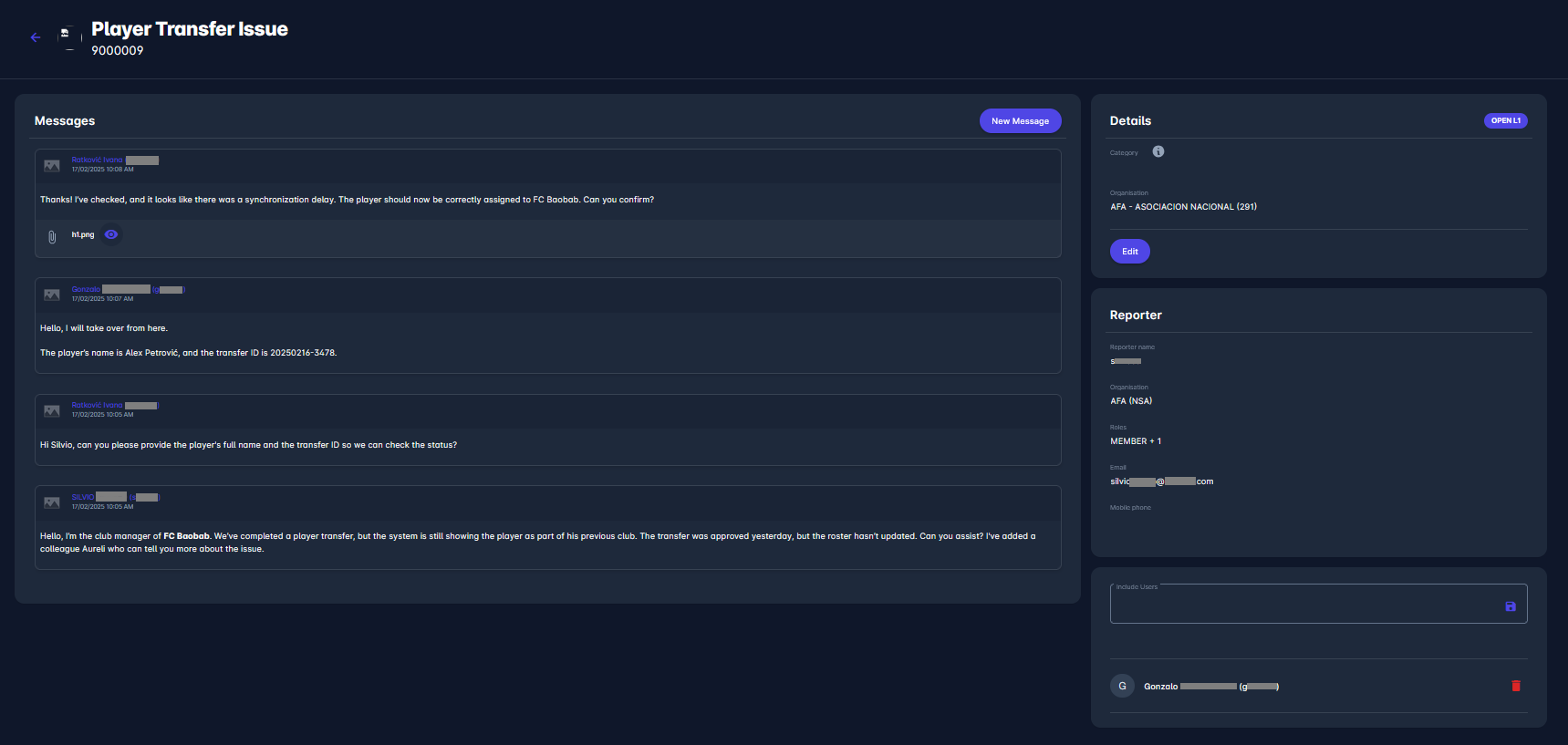Click the paperclip attachment icon

click(52, 236)
